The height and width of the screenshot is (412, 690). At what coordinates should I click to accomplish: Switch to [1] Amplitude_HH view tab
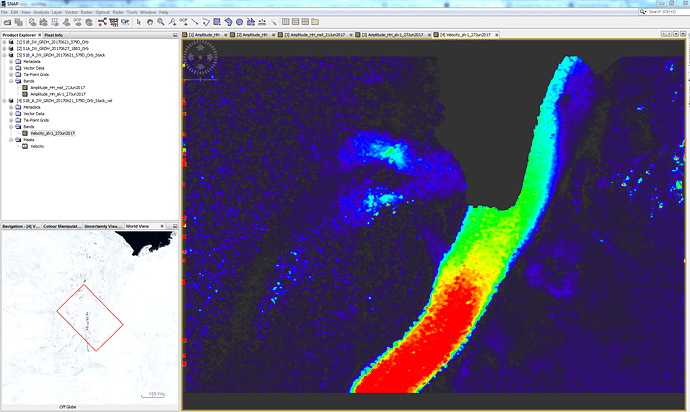(205, 35)
